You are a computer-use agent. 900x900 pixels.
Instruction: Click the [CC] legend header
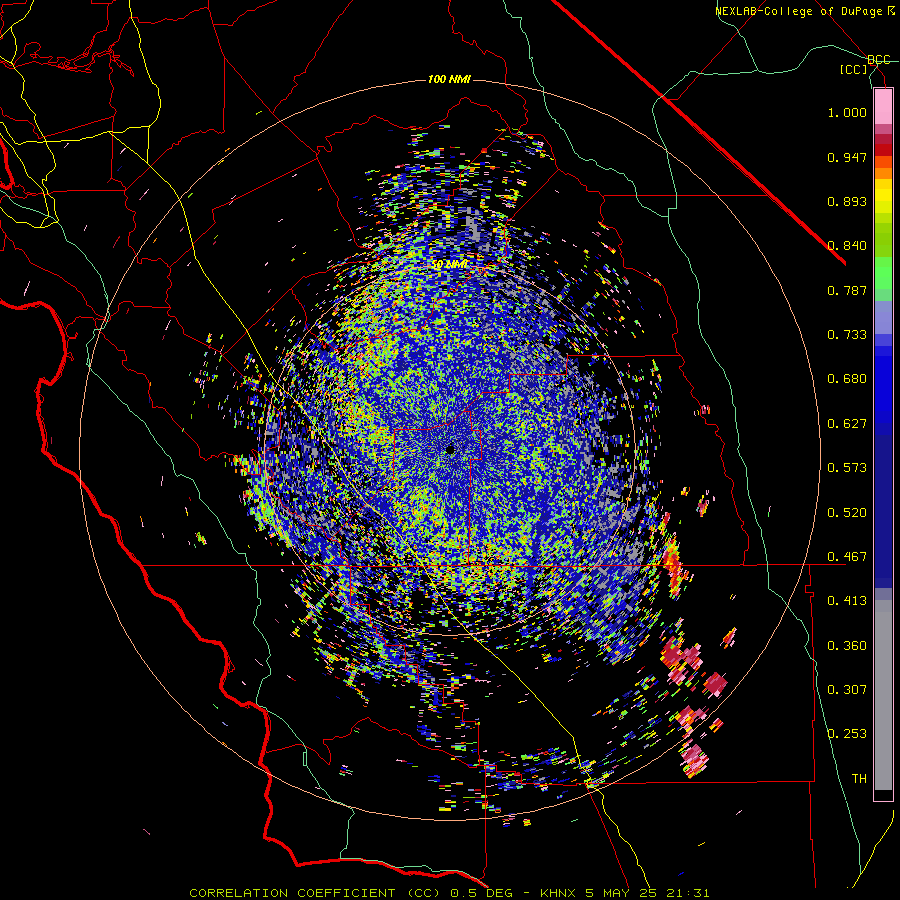(853, 69)
